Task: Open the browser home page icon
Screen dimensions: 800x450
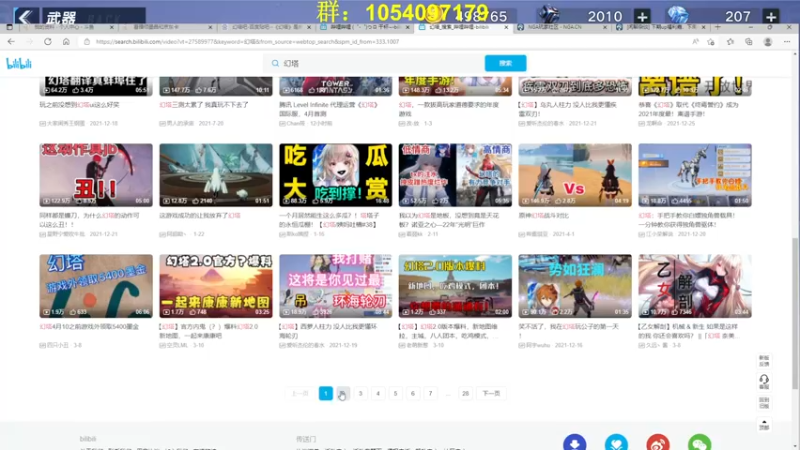Action: (66, 42)
